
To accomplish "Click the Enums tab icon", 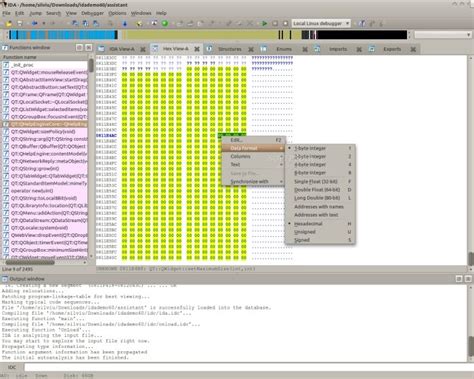I will 263,49.
